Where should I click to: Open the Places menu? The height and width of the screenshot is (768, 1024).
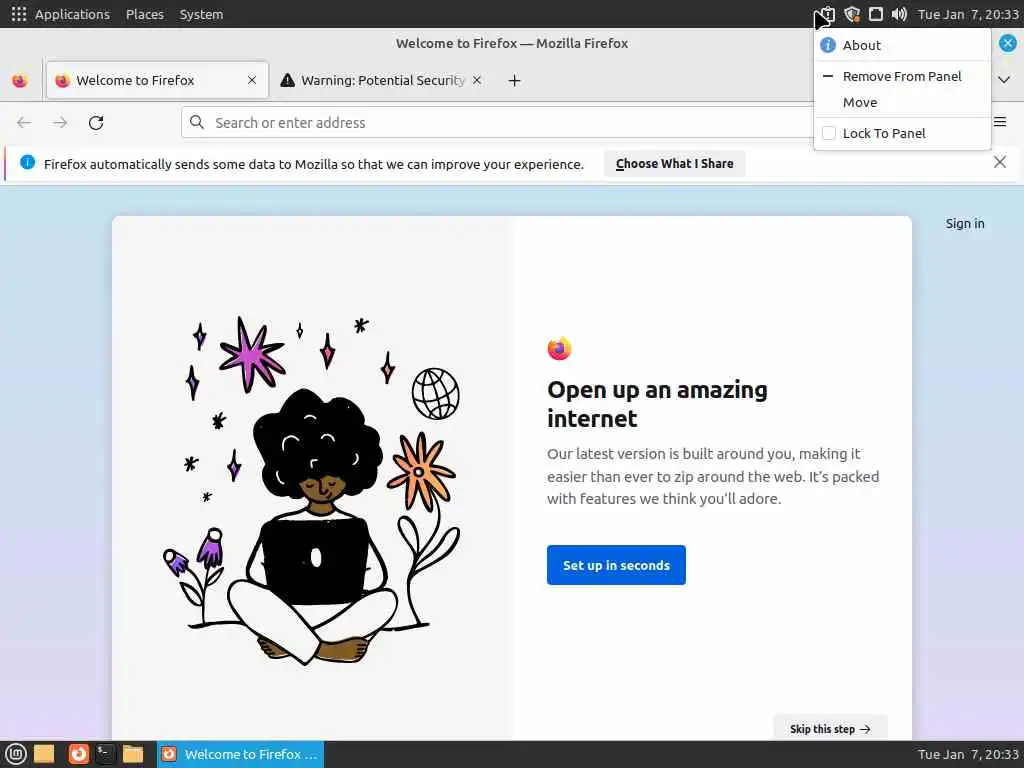pyautogui.click(x=145, y=14)
